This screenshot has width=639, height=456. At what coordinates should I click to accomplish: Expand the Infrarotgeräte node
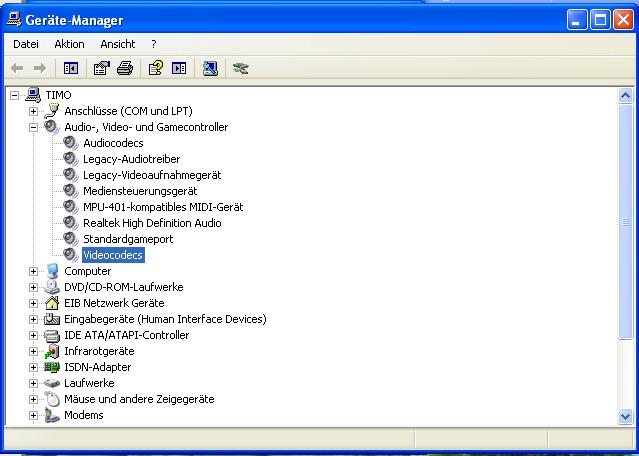point(33,351)
